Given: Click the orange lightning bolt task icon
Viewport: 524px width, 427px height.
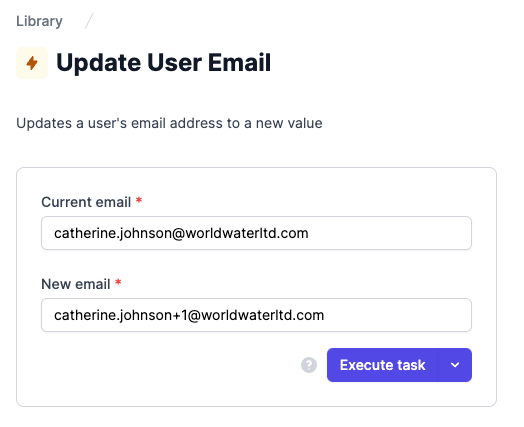Looking at the screenshot, I should 32,63.
